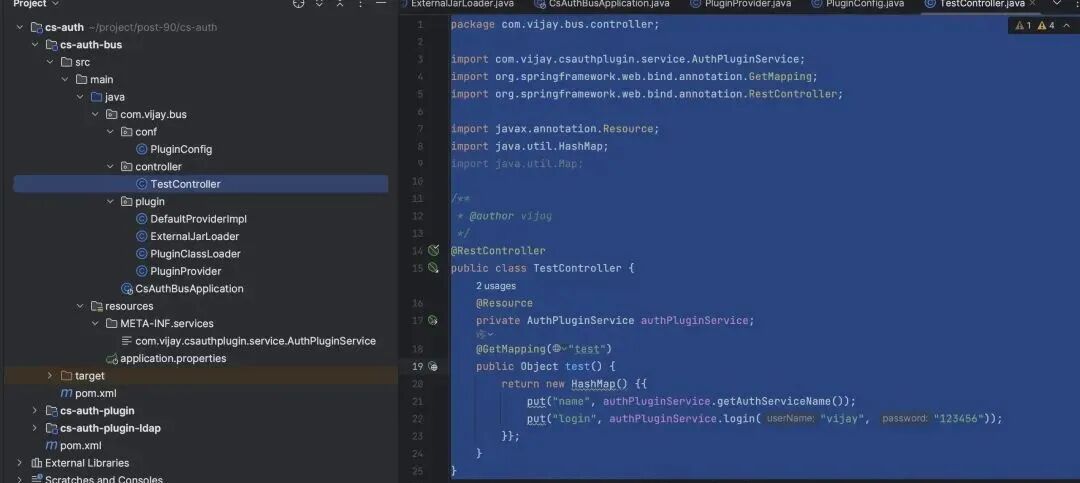
Task: Click the "test" URL in @GetMapping
Action: (x=586, y=349)
